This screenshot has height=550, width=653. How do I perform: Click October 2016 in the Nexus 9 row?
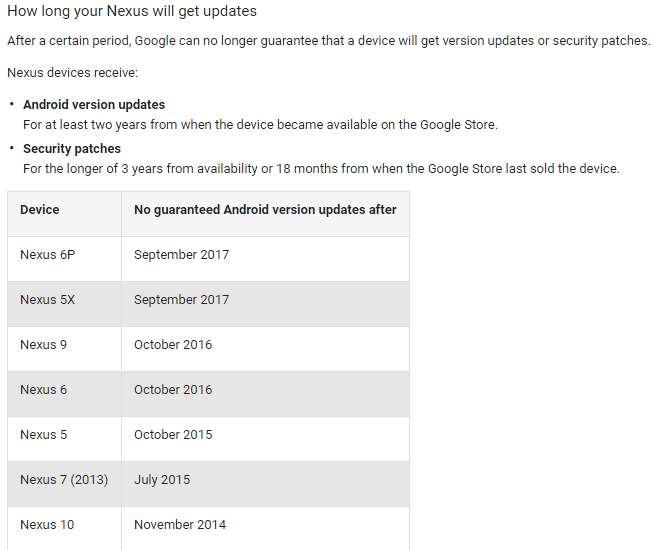173,345
